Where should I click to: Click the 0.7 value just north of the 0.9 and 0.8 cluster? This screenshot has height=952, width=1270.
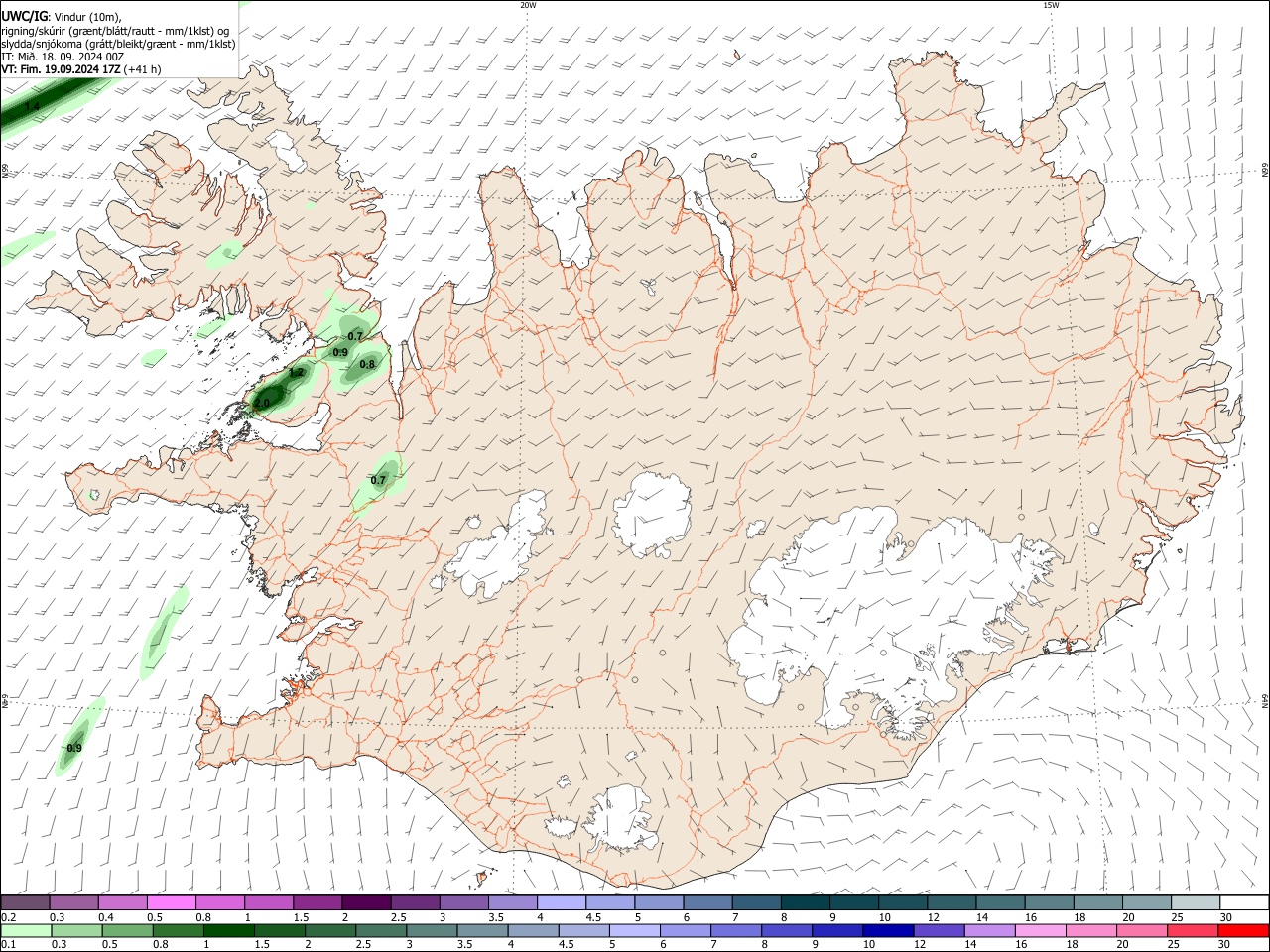(355, 336)
